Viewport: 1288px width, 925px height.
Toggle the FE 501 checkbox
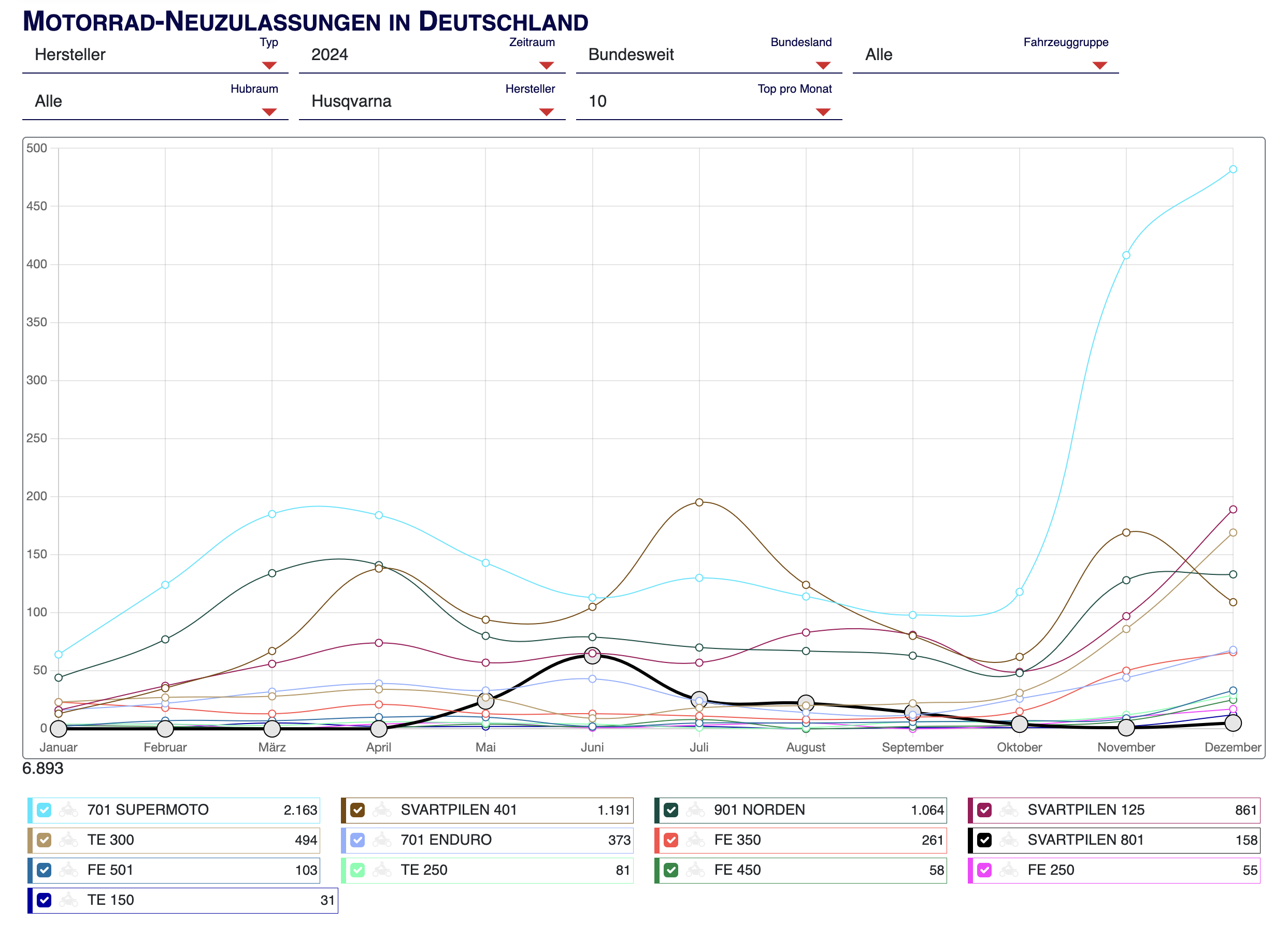(44, 871)
